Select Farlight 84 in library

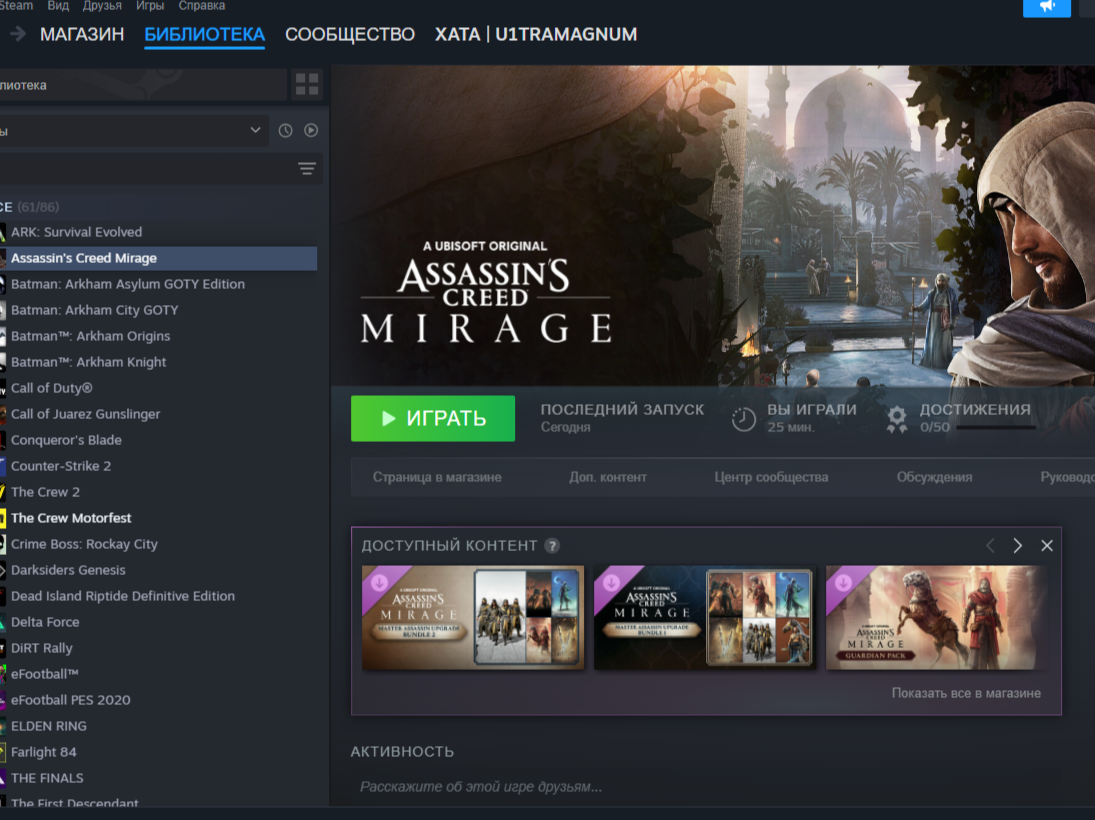coord(159,752)
